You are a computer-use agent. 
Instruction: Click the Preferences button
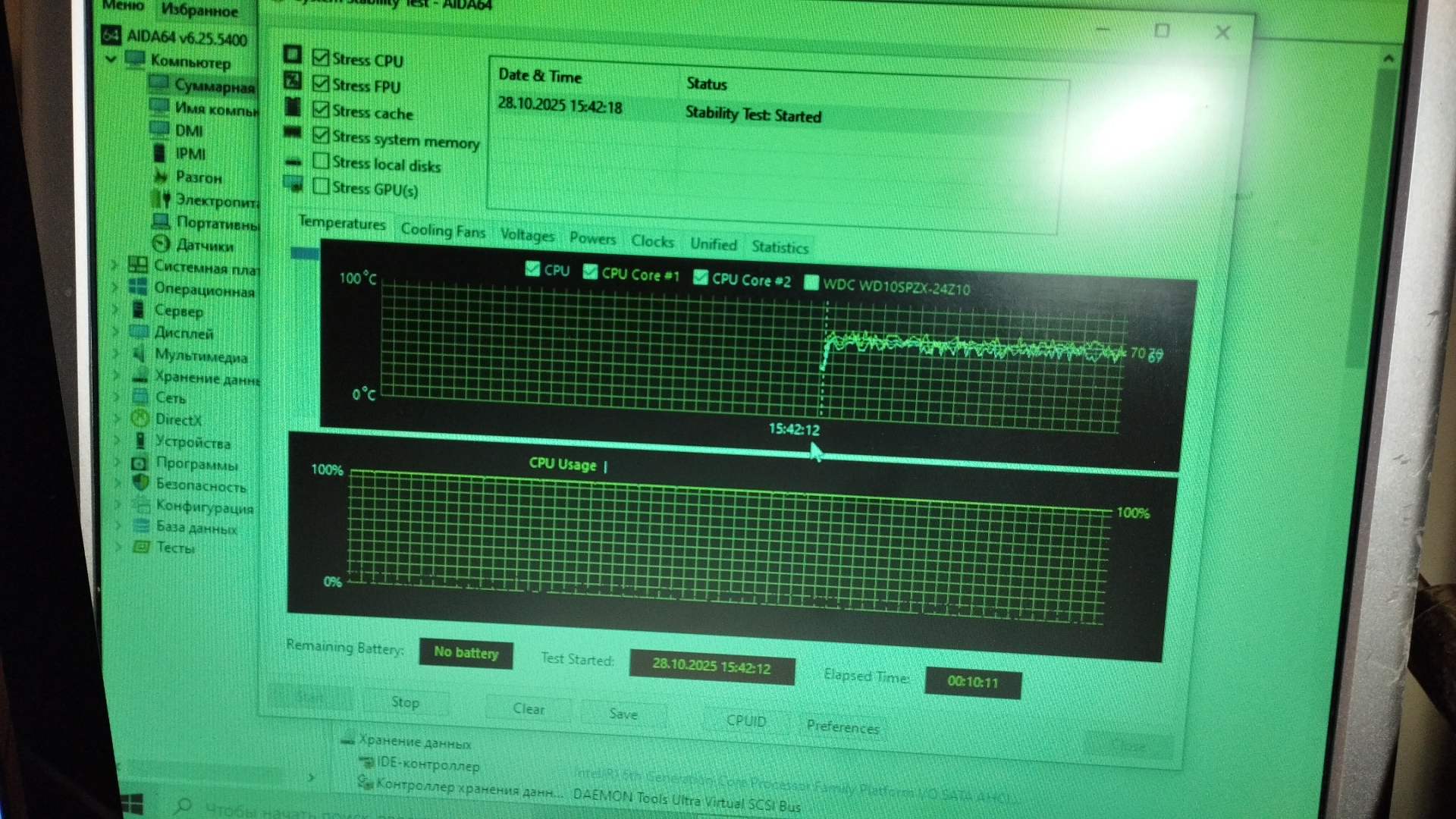tap(843, 726)
